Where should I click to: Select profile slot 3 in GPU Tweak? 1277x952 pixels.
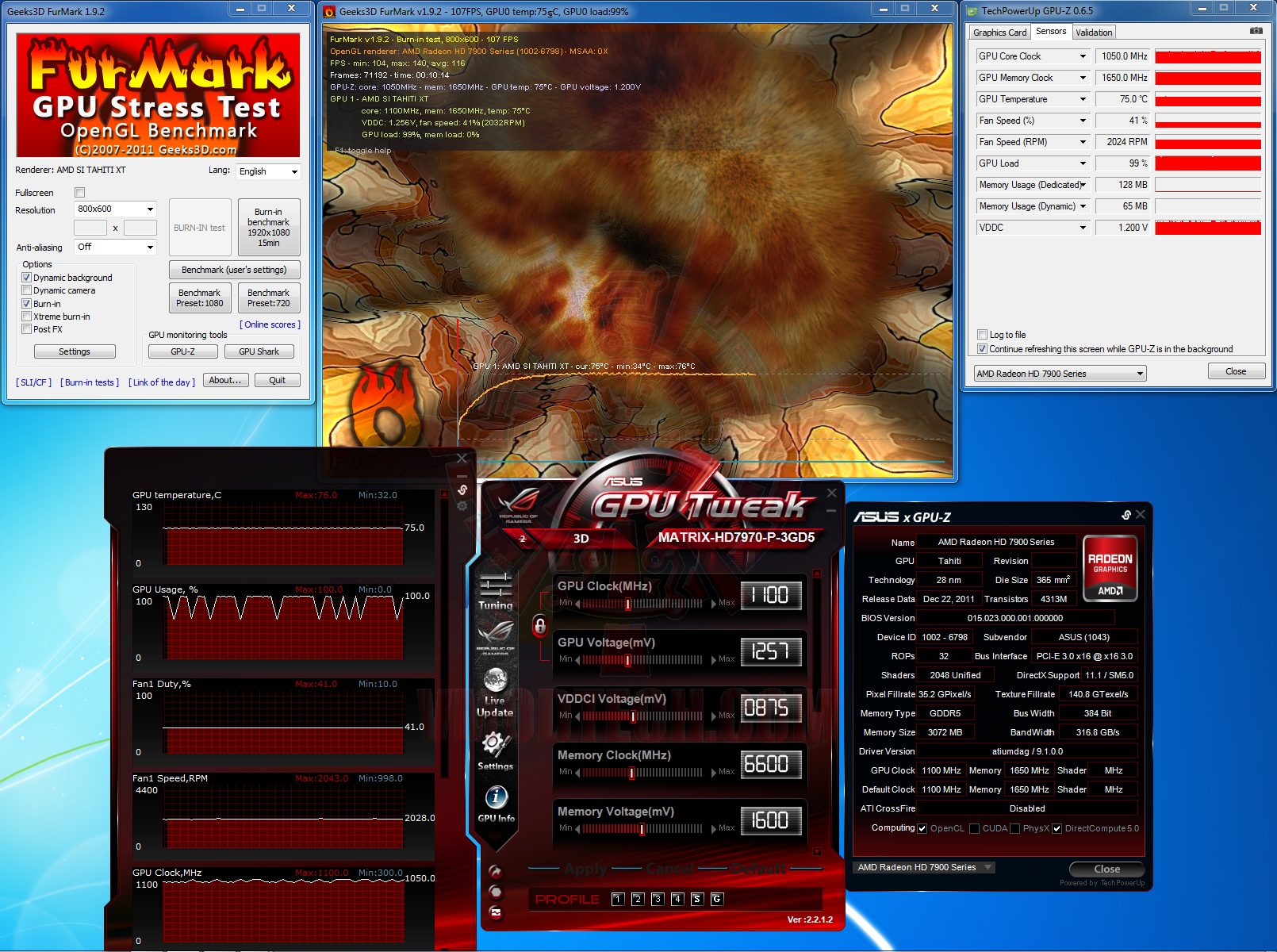point(658,899)
